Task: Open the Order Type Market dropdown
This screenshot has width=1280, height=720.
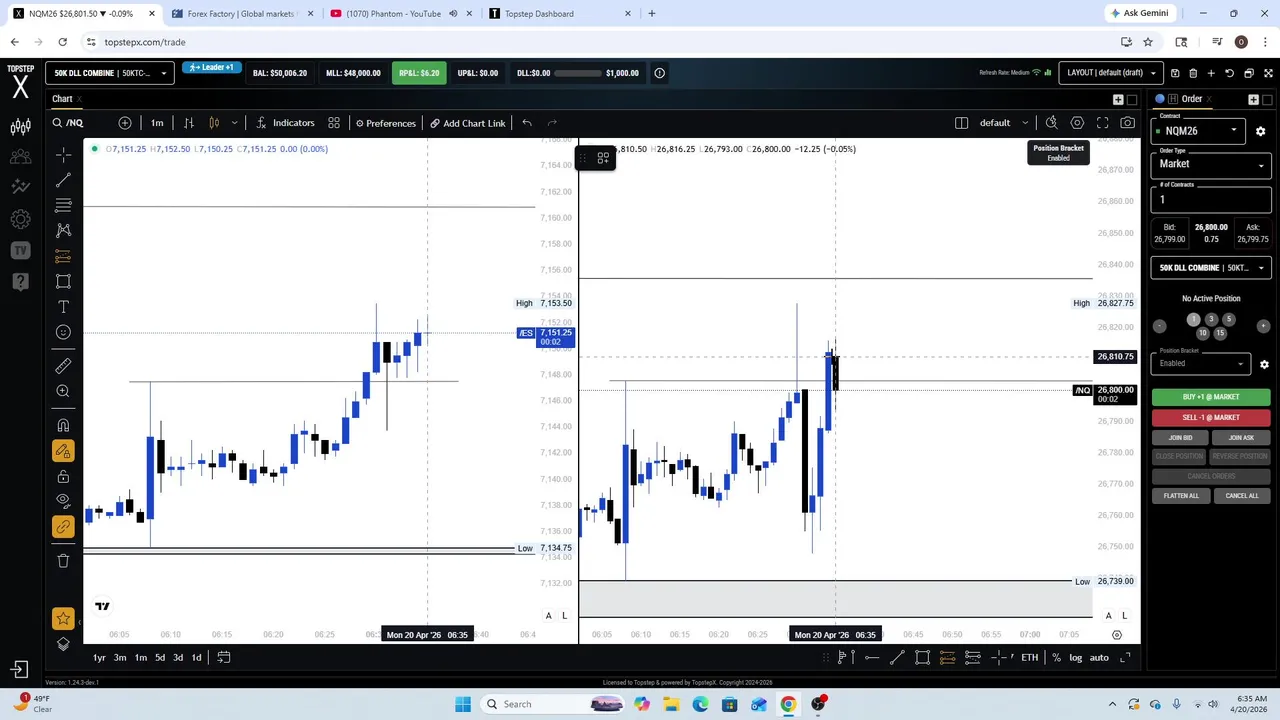Action: tap(1211, 164)
